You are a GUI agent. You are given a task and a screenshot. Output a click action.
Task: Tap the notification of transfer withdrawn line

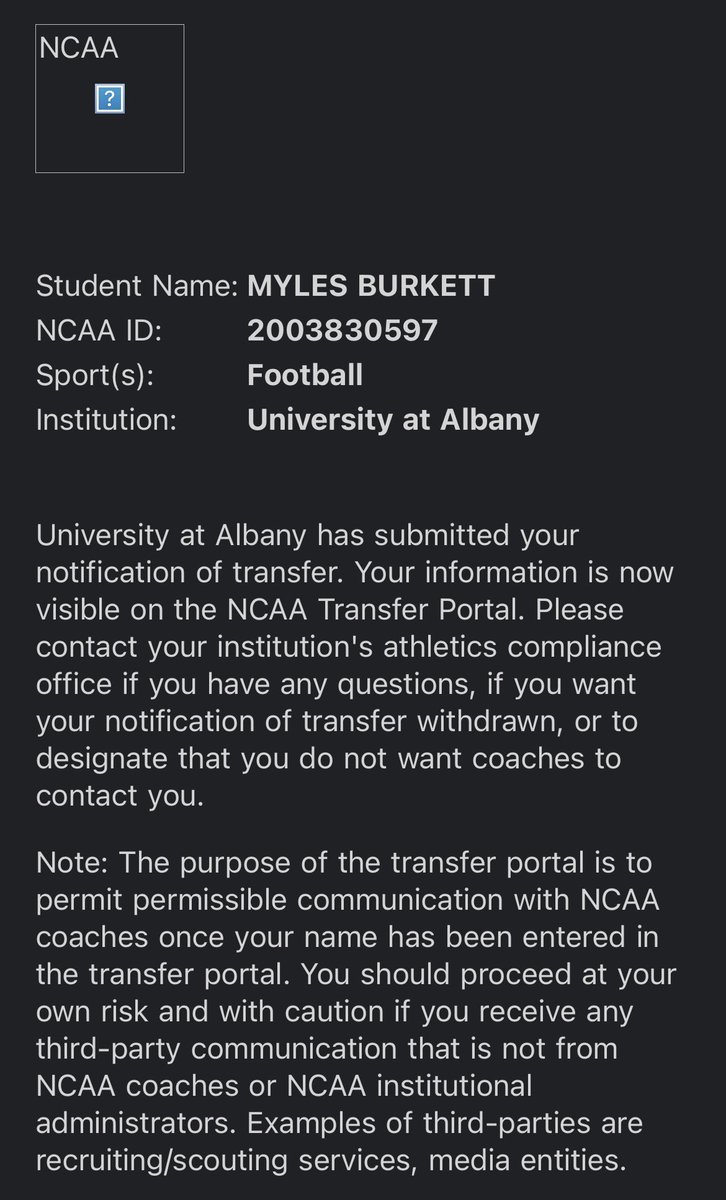(337, 720)
